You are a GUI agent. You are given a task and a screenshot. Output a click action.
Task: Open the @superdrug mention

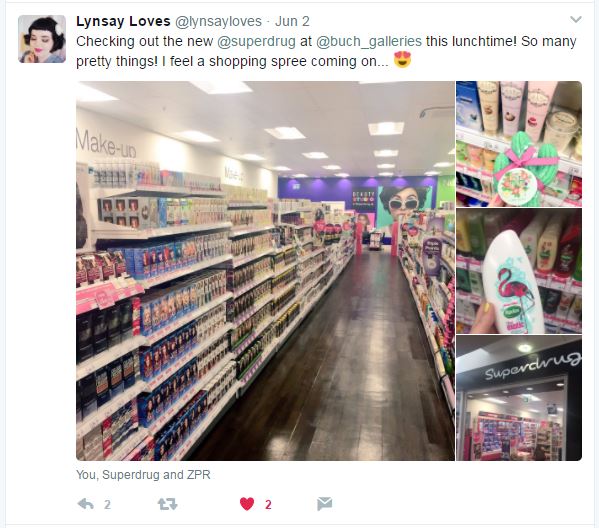pyautogui.click(x=256, y=41)
